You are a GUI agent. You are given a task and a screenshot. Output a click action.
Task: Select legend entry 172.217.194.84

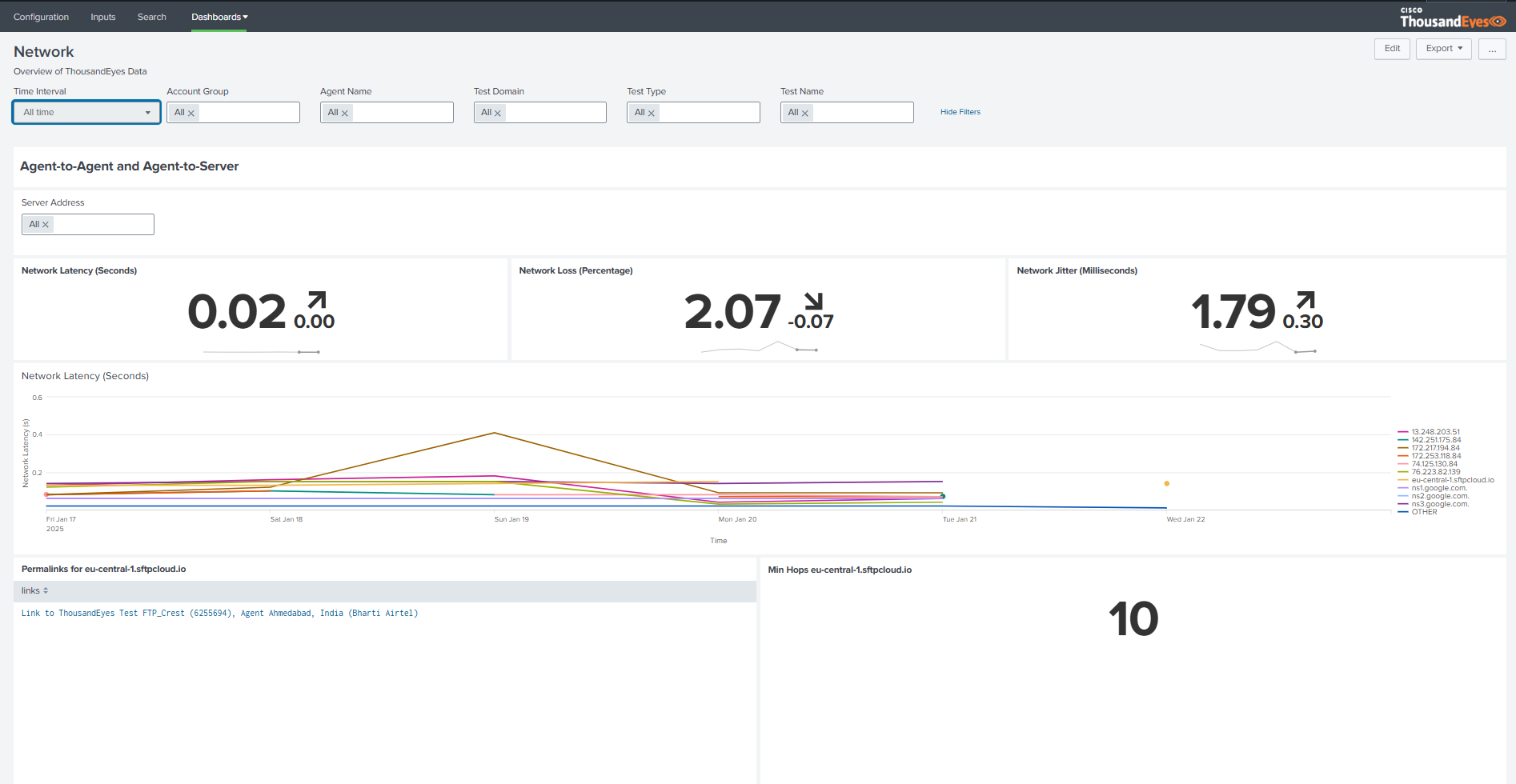[1429, 448]
